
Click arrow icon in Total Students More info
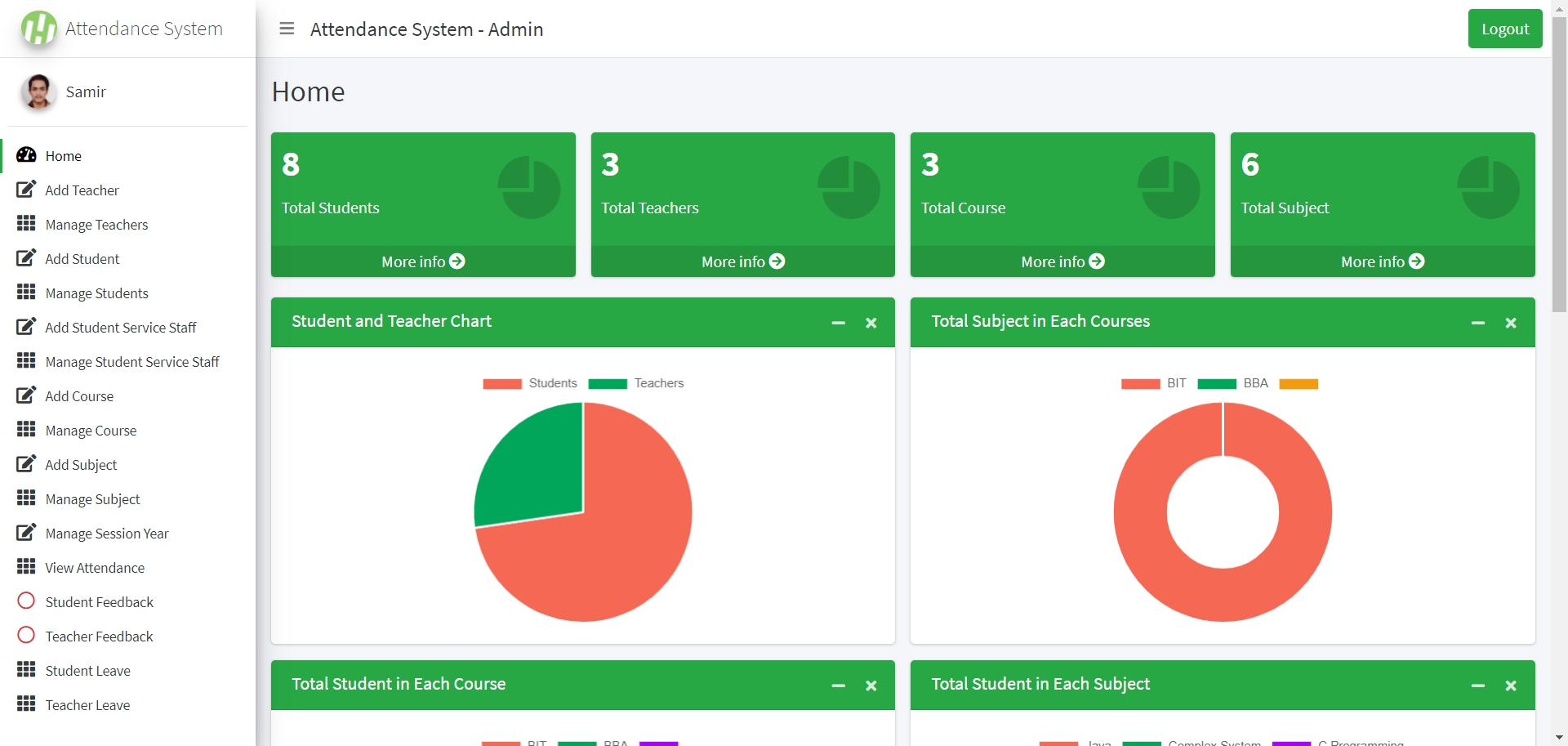457,261
